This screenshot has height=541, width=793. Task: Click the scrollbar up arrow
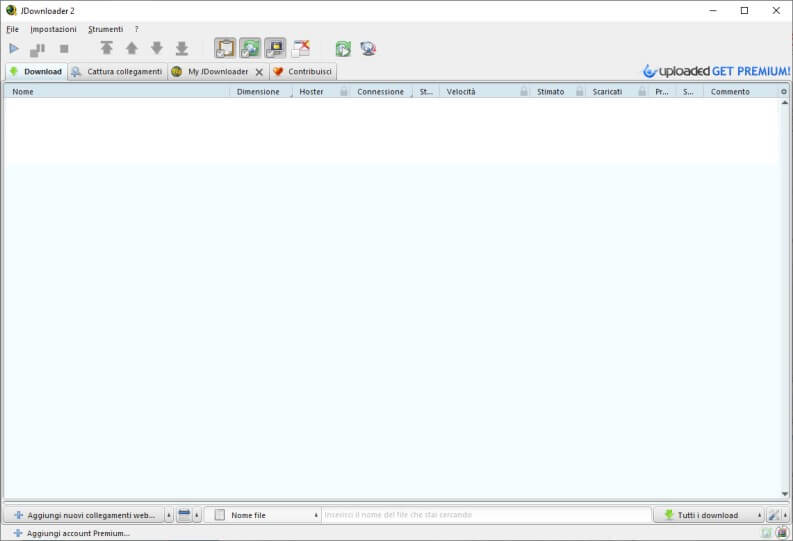785,103
